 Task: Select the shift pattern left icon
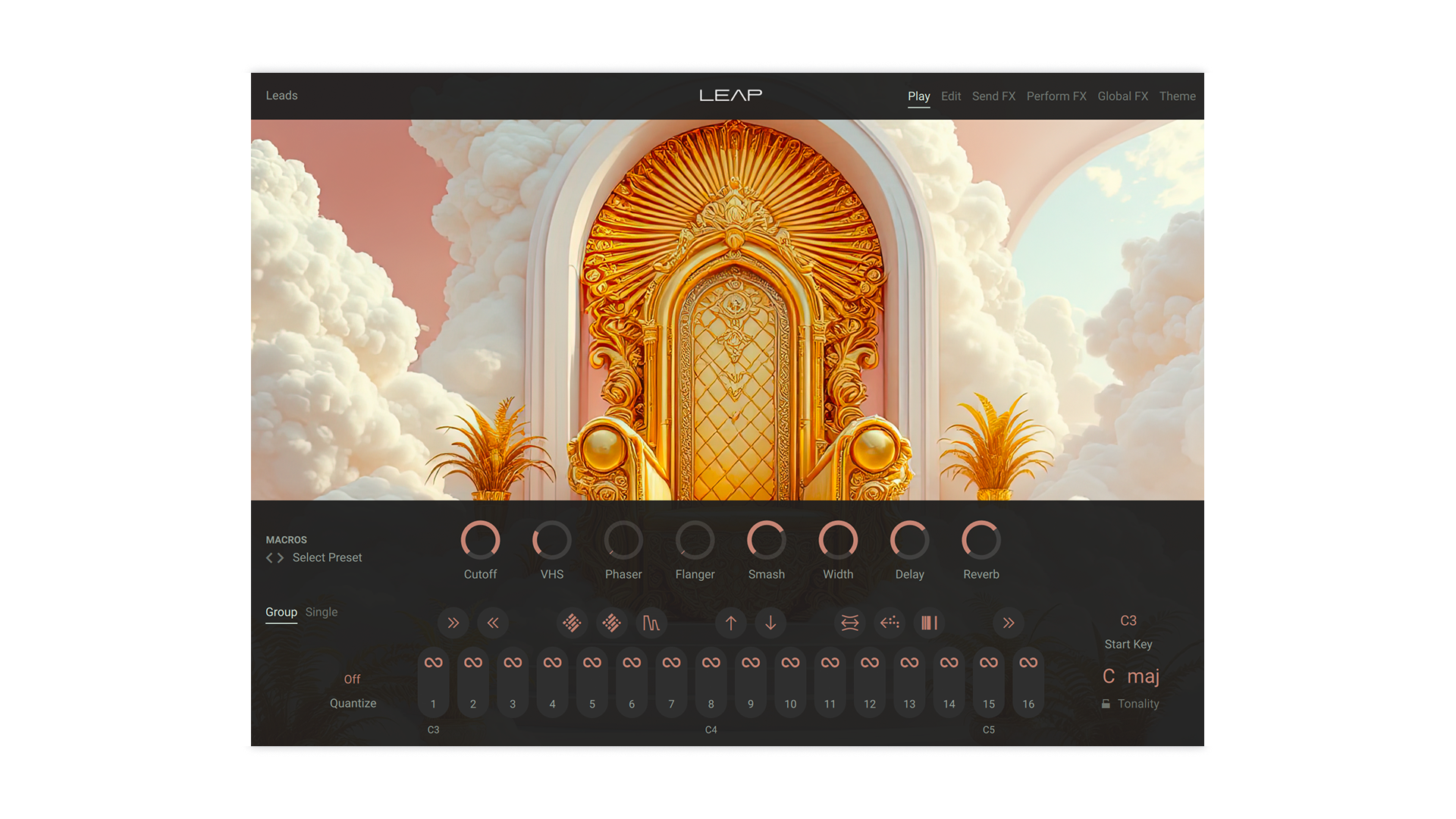494,623
